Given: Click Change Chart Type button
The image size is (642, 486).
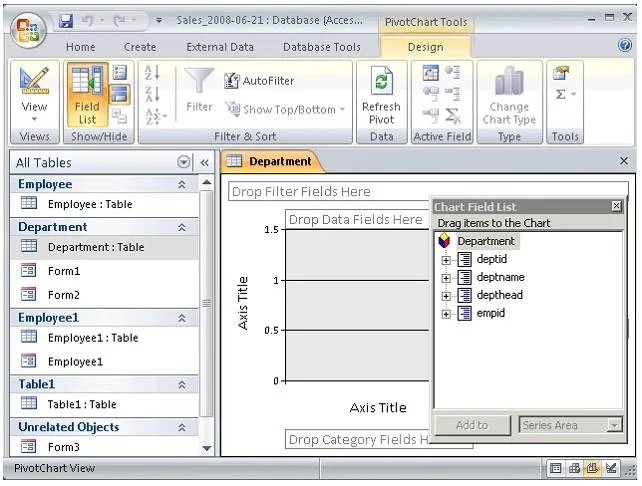Looking at the screenshot, I should pyautogui.click(x=509, y=95).
